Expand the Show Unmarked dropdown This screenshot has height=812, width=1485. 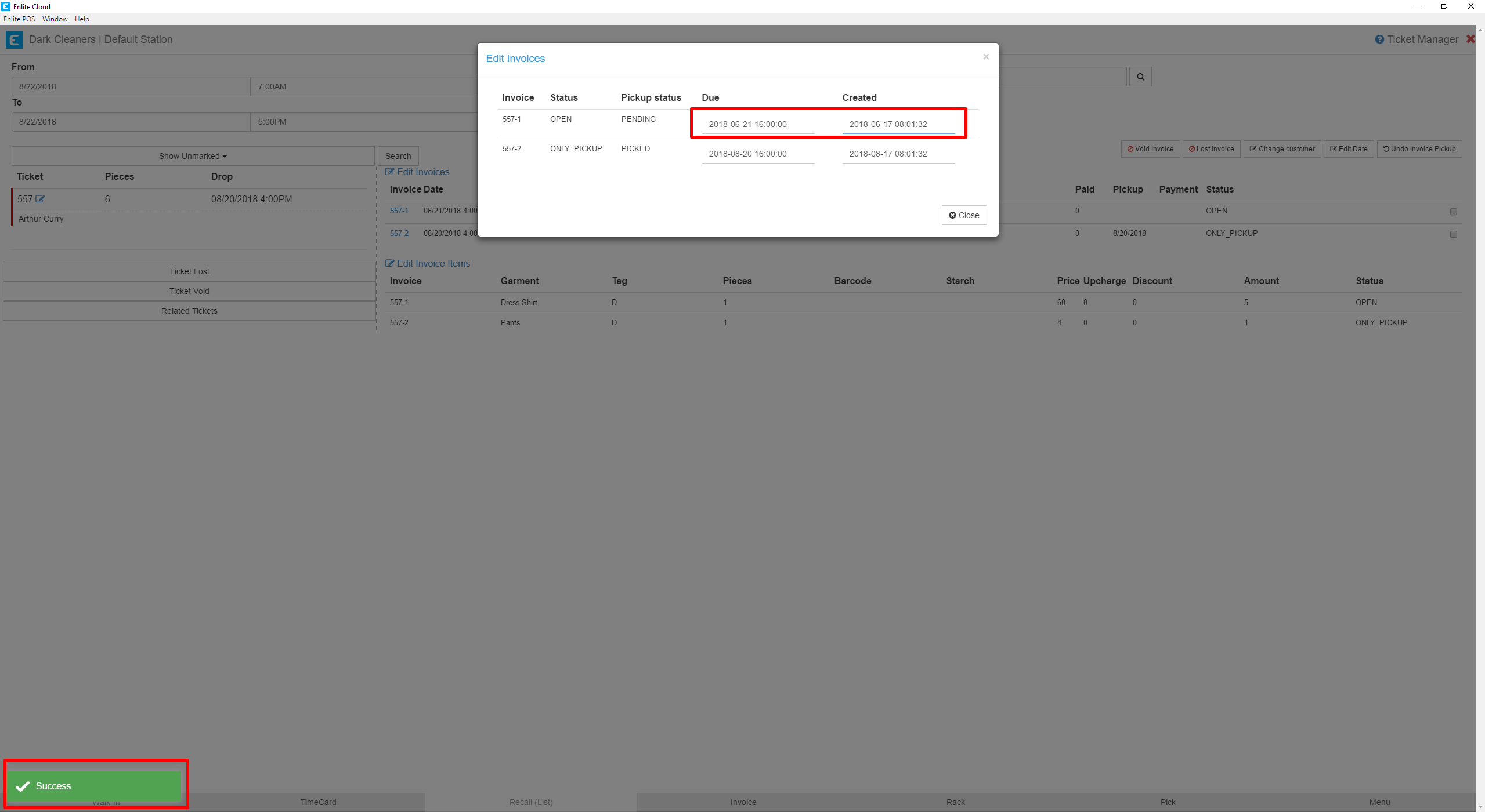(193, 156)
